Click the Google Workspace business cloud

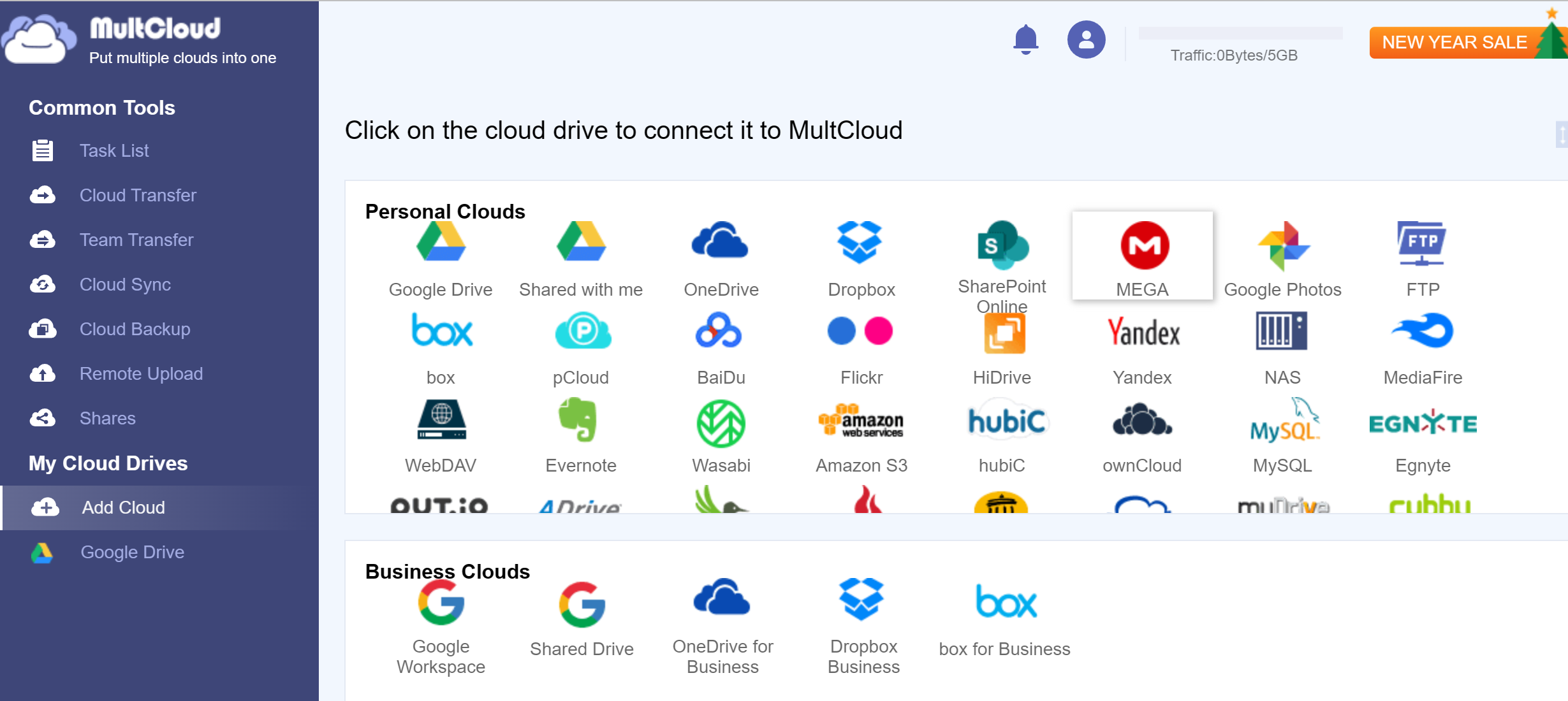(441, 603)
